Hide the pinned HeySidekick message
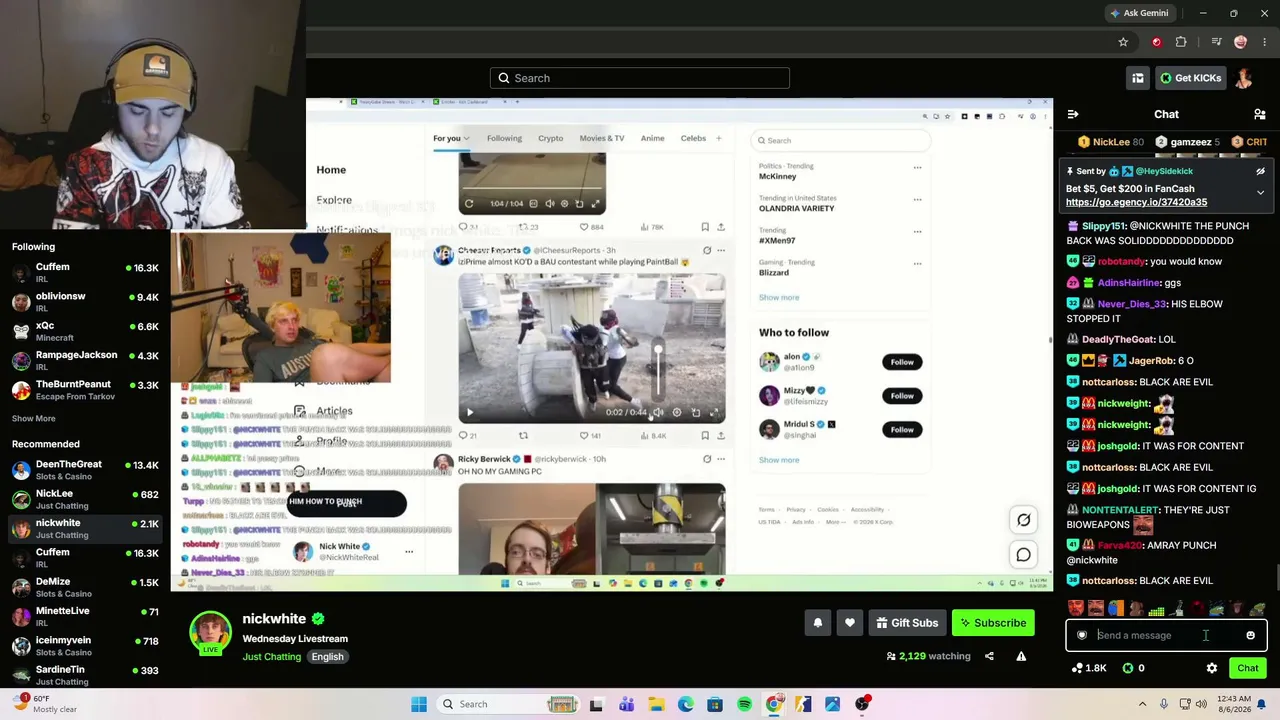 [1260, 171]
